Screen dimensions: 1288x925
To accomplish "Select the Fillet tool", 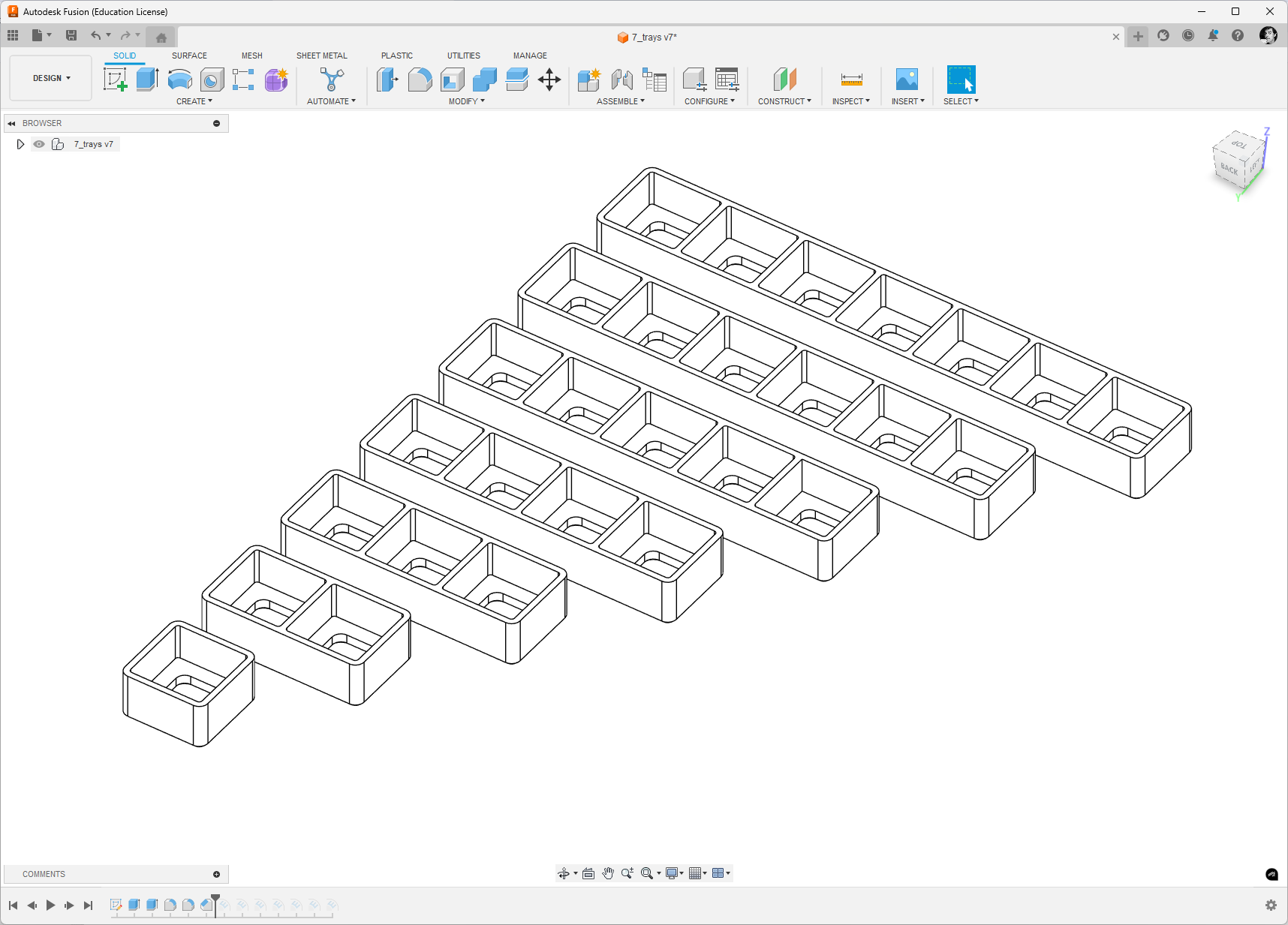I will pos(420,80).
